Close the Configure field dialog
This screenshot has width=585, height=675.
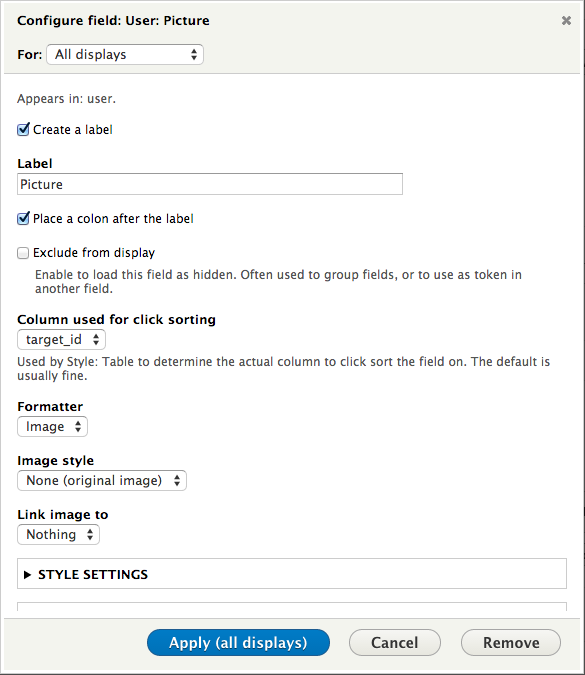click(566, 20)
